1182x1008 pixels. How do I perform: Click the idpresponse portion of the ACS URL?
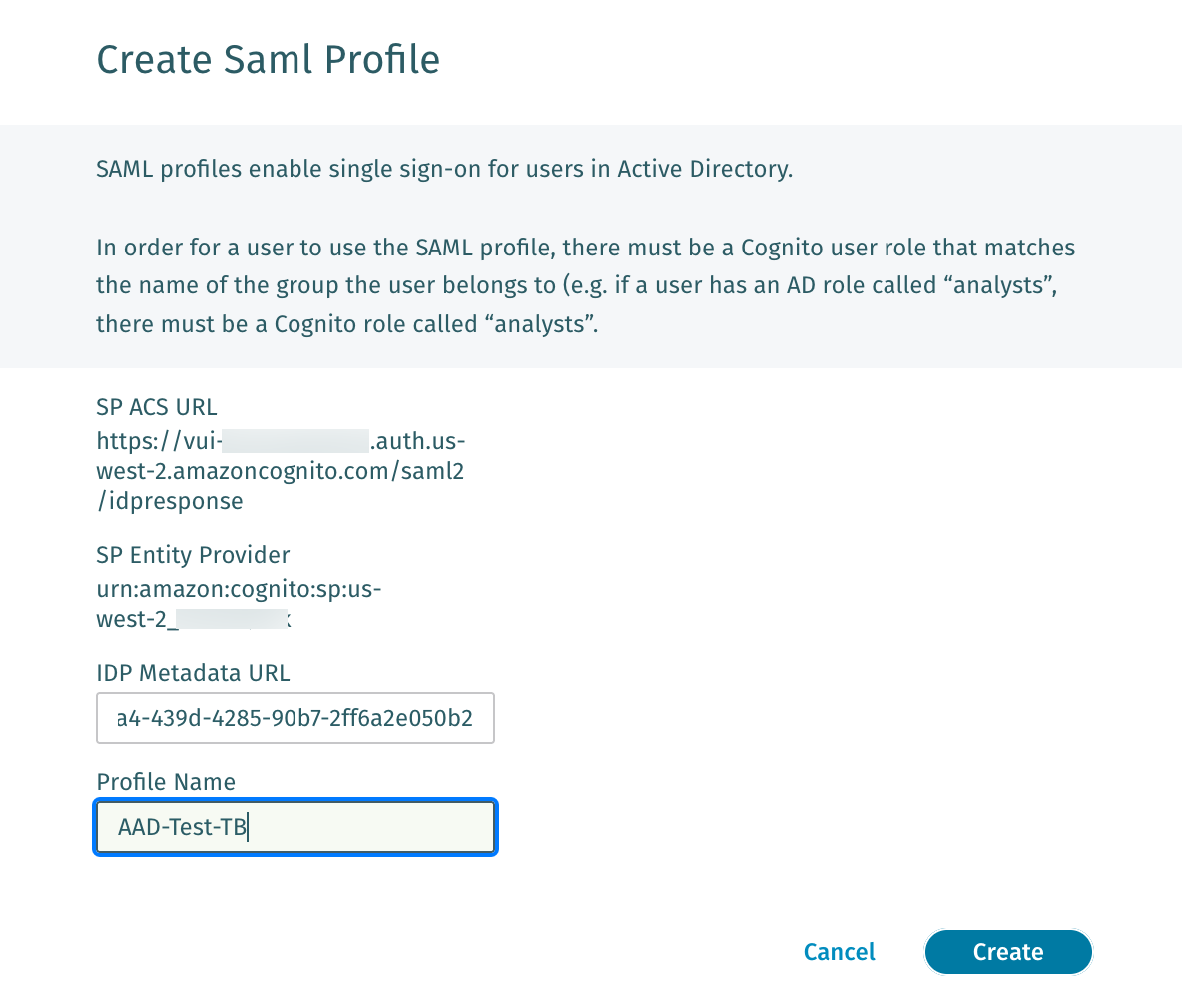[x=170, y=501]
